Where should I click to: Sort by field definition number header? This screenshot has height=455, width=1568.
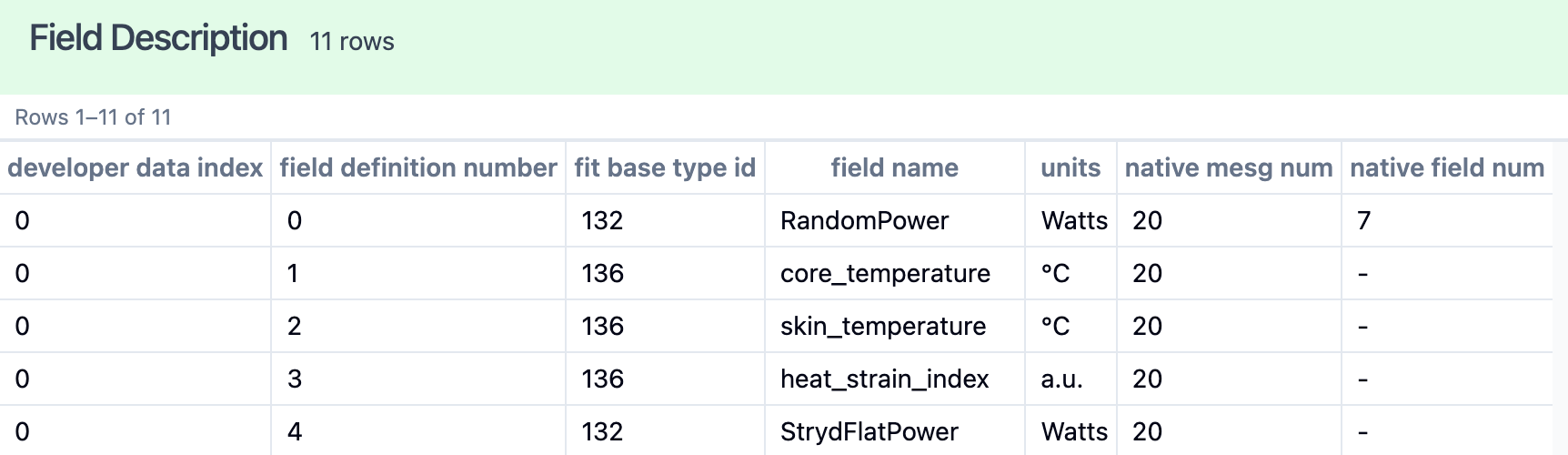(x=418, y=167)
